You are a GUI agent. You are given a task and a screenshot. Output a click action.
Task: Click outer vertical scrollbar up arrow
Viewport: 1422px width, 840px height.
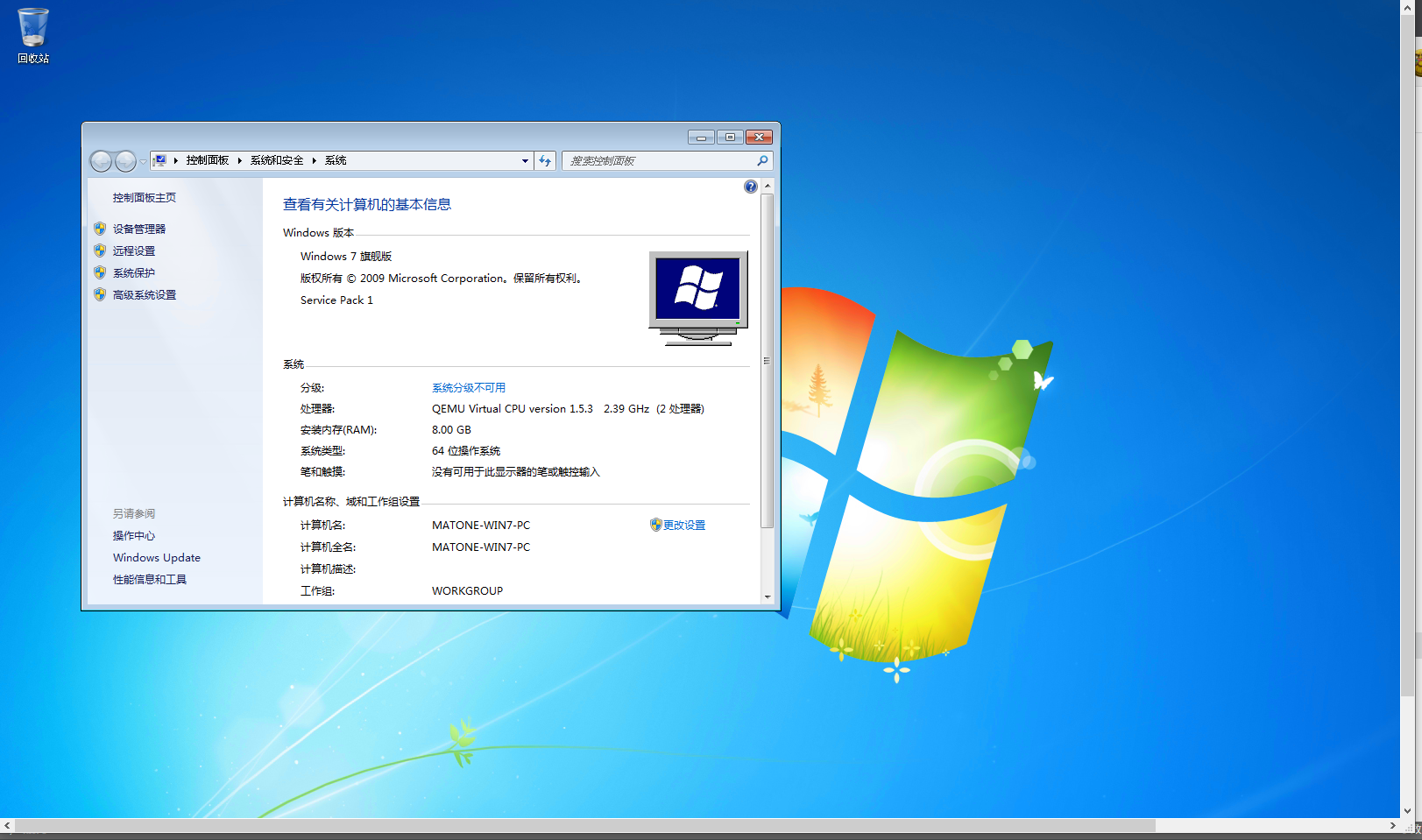point(1407,7)
